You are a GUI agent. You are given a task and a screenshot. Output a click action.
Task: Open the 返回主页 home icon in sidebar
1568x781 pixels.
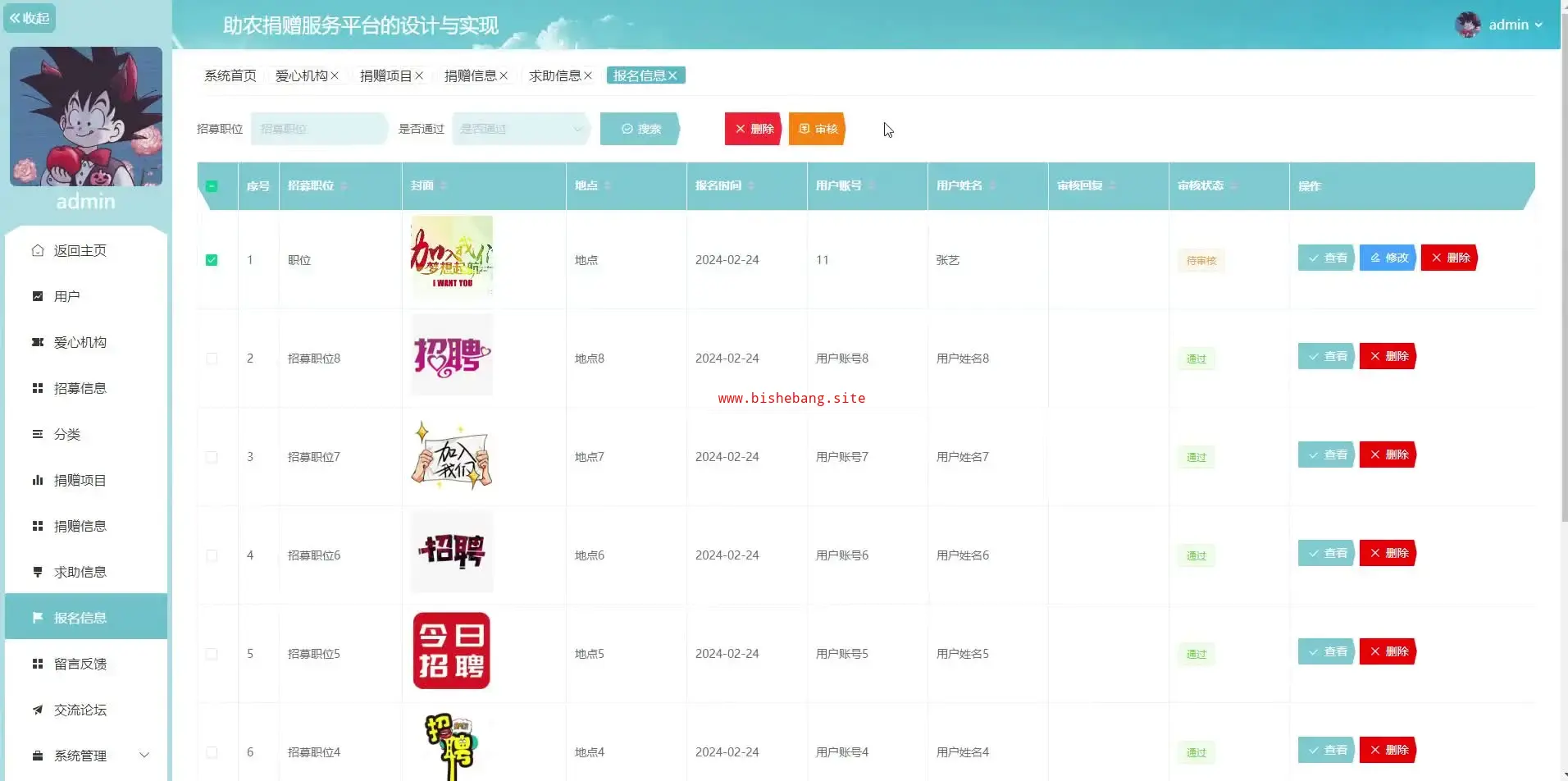[38, 250]
